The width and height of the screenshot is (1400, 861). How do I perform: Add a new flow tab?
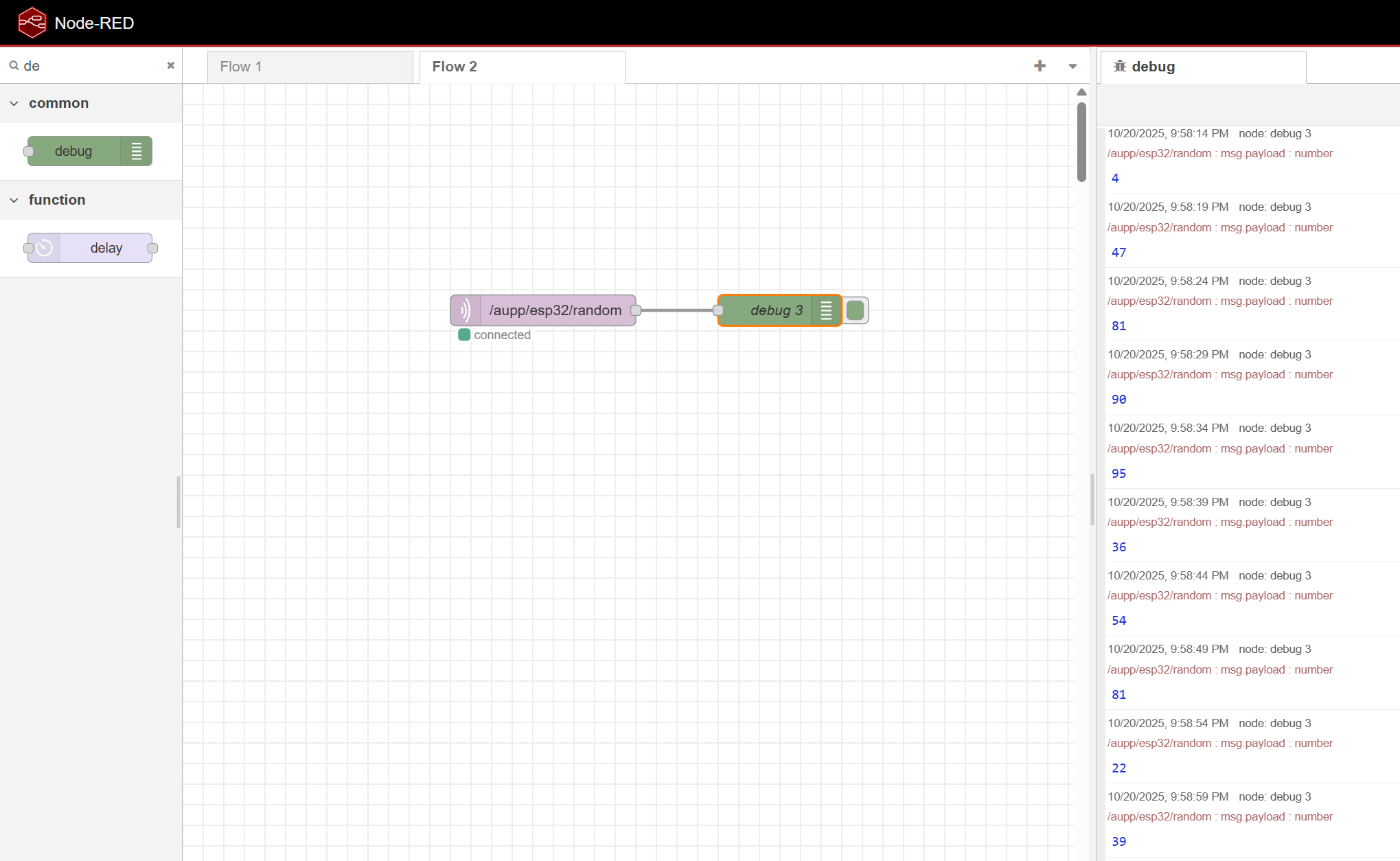point(1040,66)
